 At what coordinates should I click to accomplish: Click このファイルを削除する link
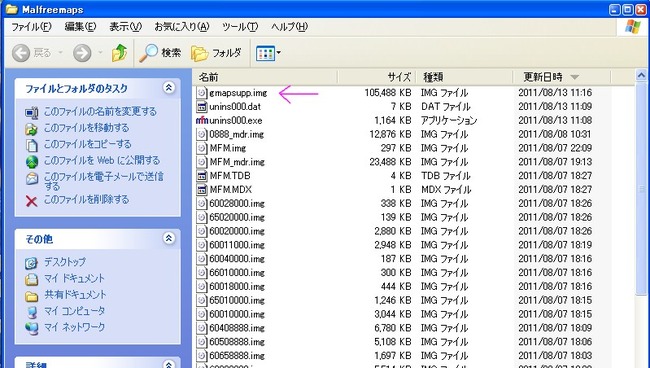pos(87,199)
